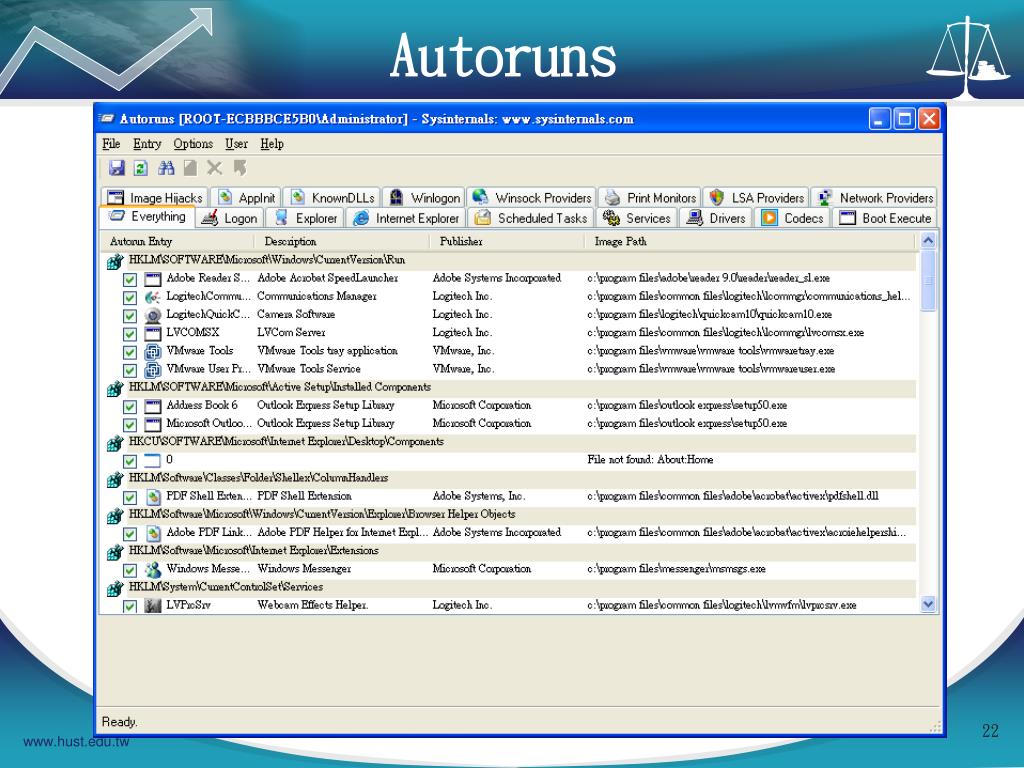Select the KnownDLLs tab
This screenshot has width=1024, height=768.
[x=333, y=197]
